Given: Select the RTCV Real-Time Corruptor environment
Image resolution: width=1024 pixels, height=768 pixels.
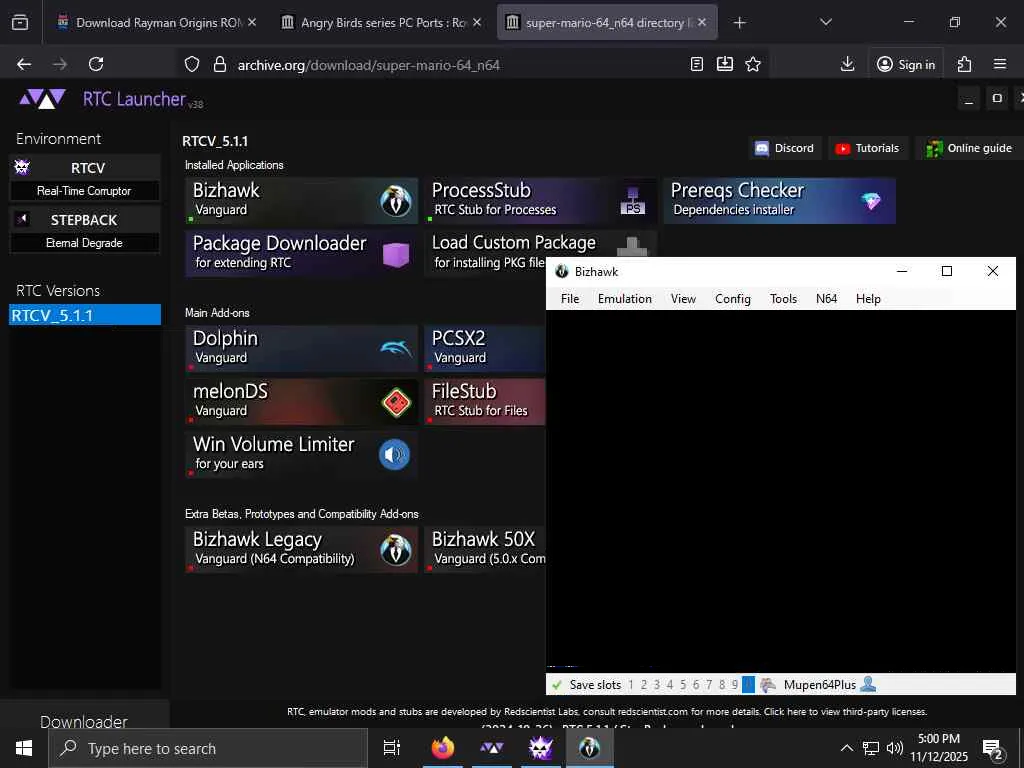Looking at the screenshot, I should (85, 178).
